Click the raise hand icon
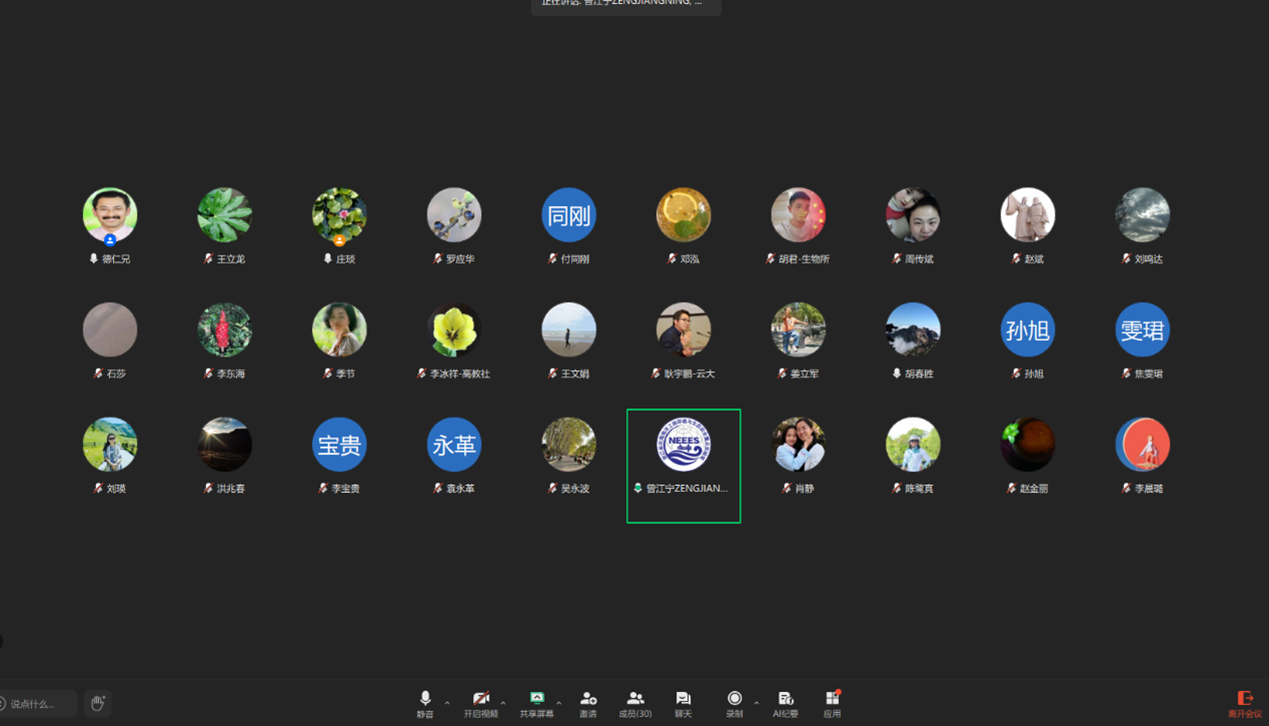The image size is (1269, 726). coord(97,703)
